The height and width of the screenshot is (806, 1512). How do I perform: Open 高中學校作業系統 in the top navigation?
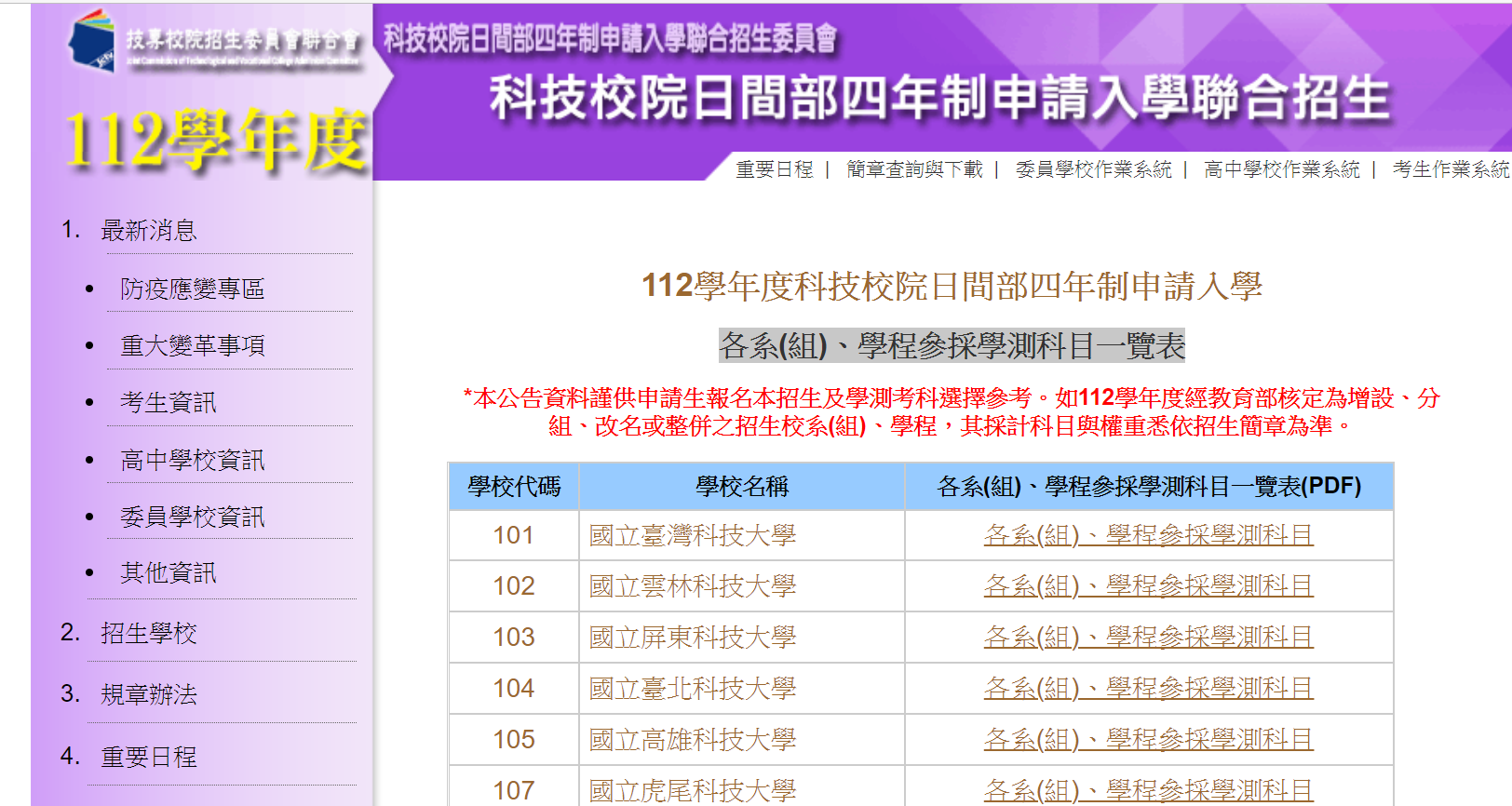pos(1281,169)
